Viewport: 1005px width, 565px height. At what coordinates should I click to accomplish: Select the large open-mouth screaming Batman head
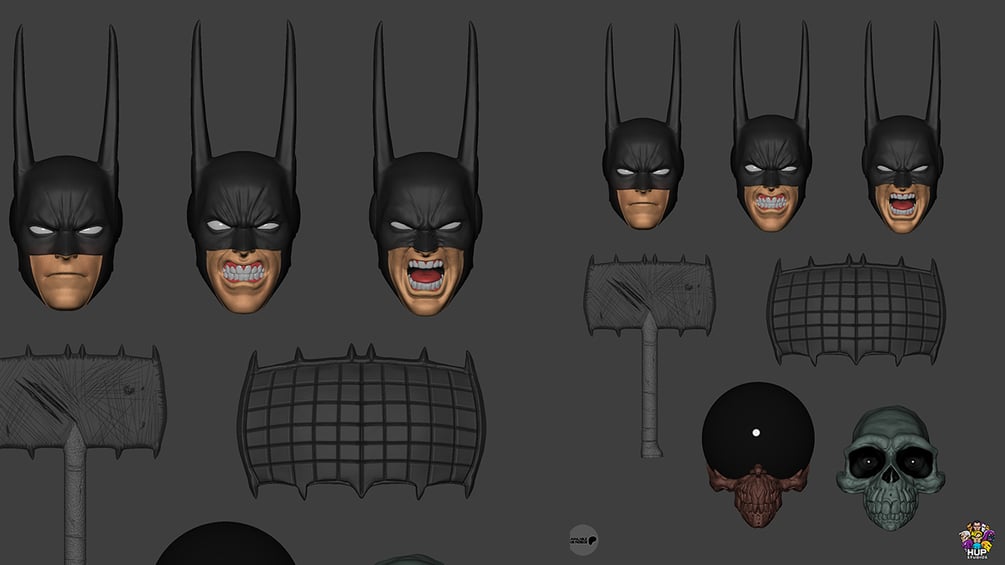click(426, 168)
